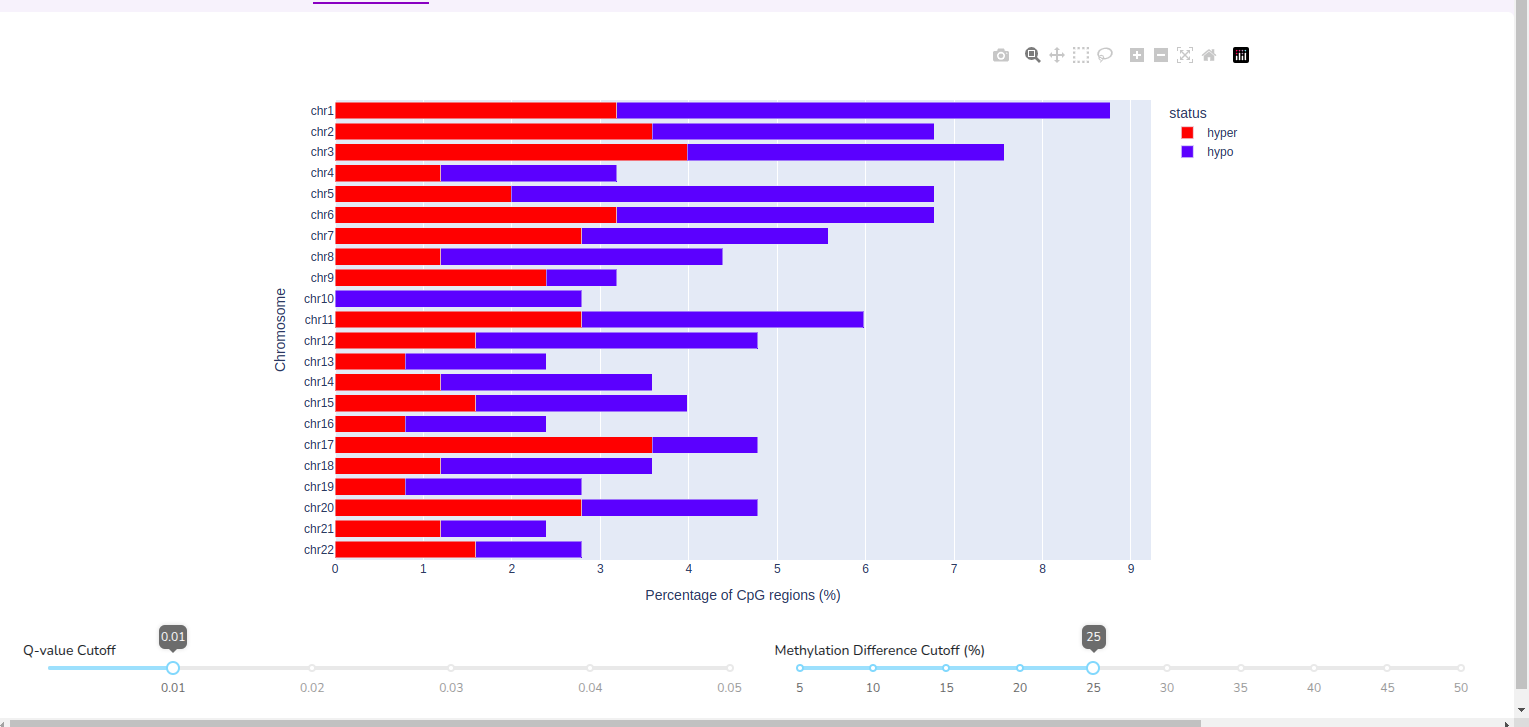This screenshot has height=727, width=1529.
Task: Click the chr20 red hyper bar
Action: [458, 507]
